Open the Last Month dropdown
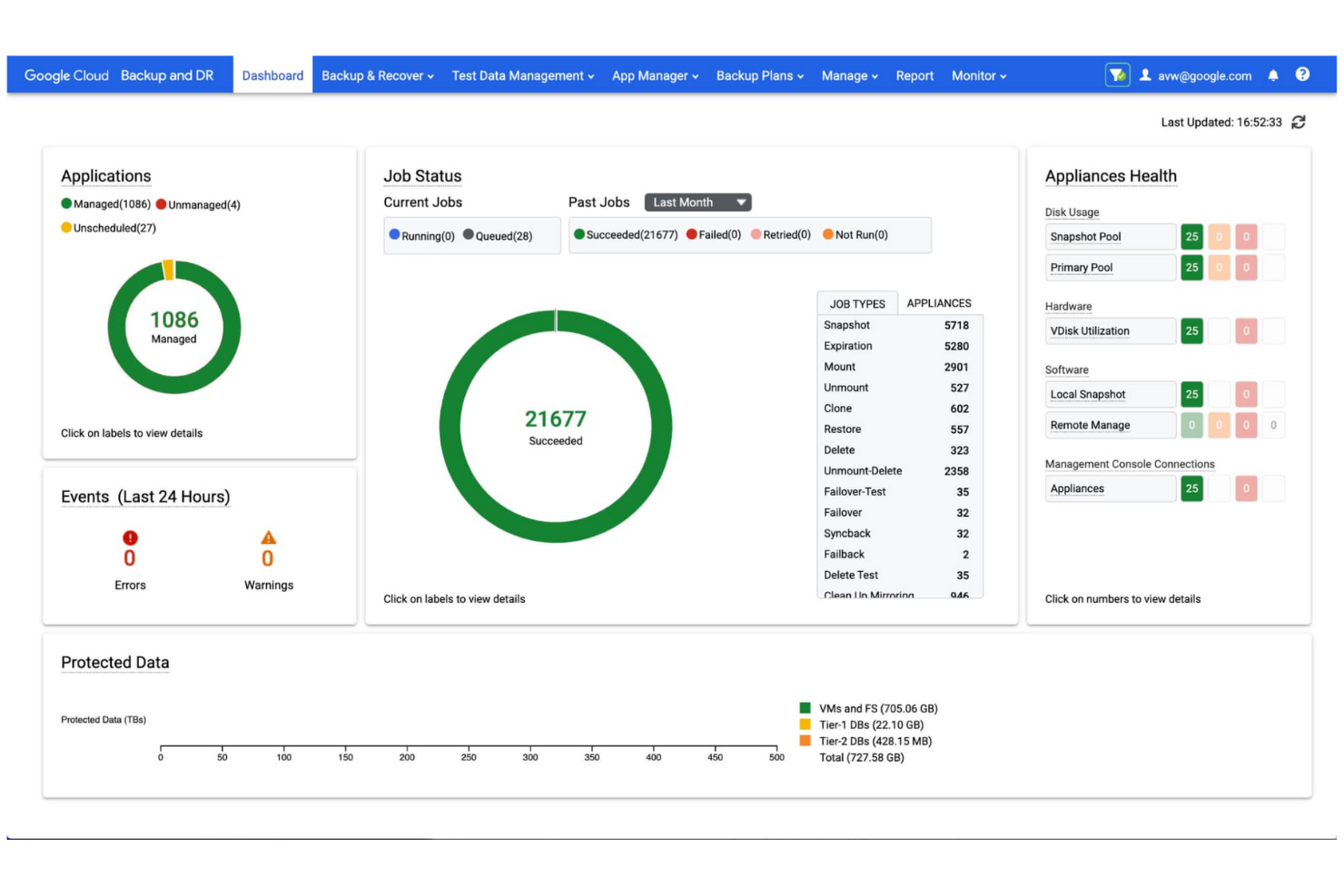This screenshot has width=1344, height=896. point(697,202)
